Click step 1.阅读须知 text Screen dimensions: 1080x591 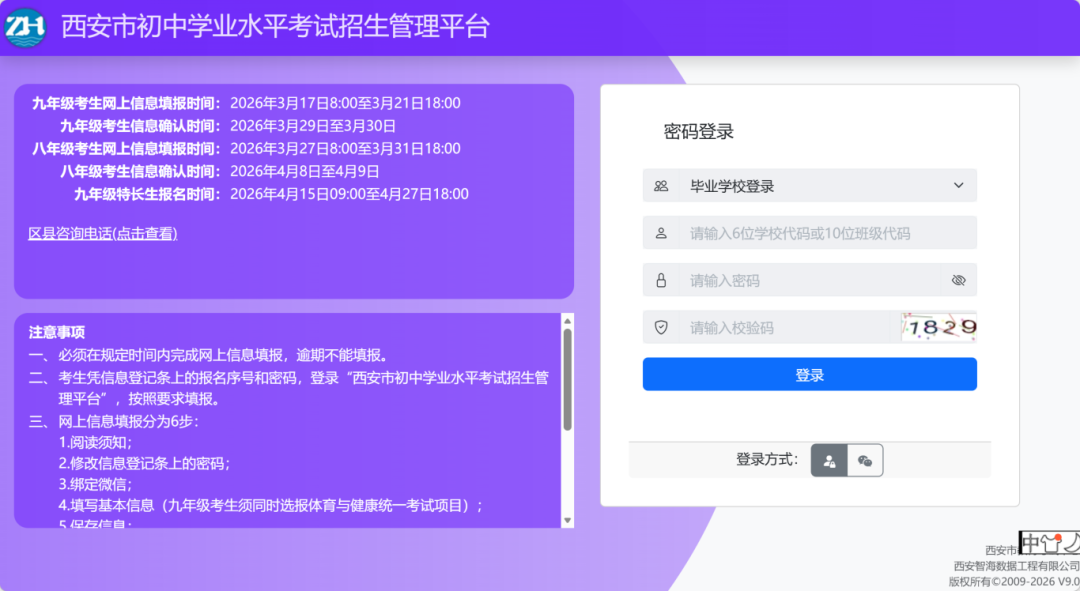[x=95, y=442]
